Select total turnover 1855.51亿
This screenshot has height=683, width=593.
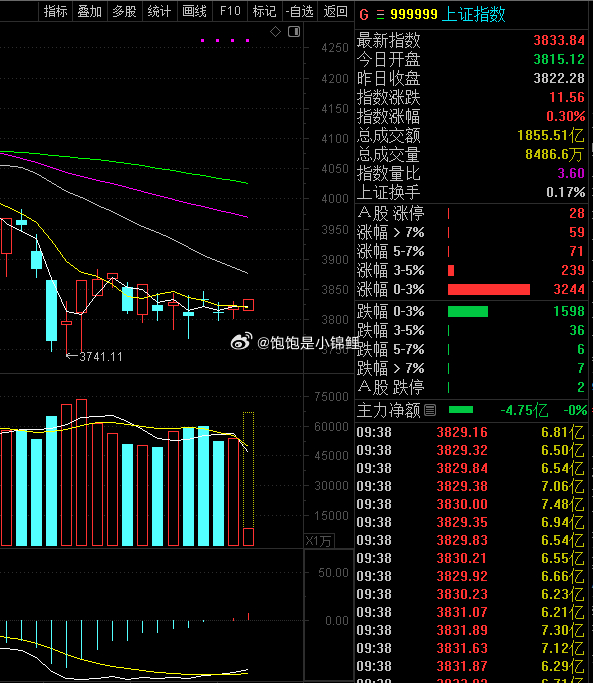pos(551,135)
